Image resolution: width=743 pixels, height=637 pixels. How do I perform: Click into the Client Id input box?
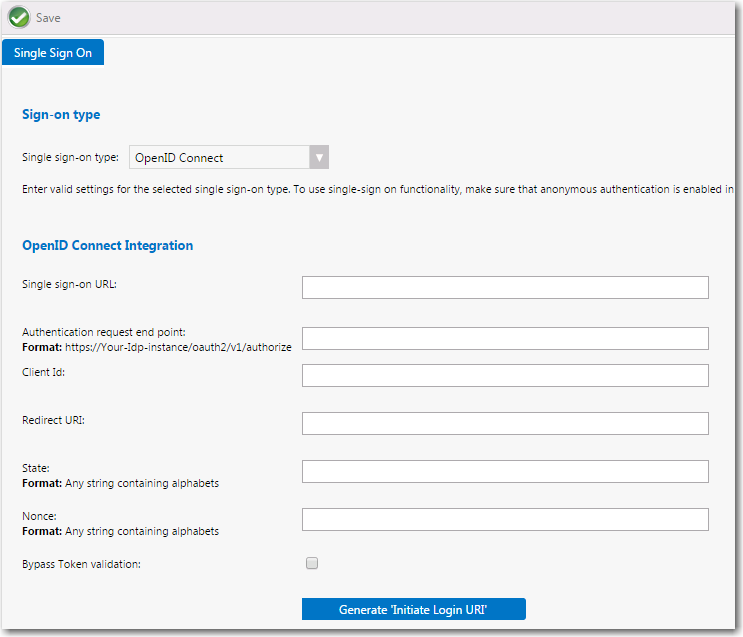pyautogui.click(x=505, y=375)
